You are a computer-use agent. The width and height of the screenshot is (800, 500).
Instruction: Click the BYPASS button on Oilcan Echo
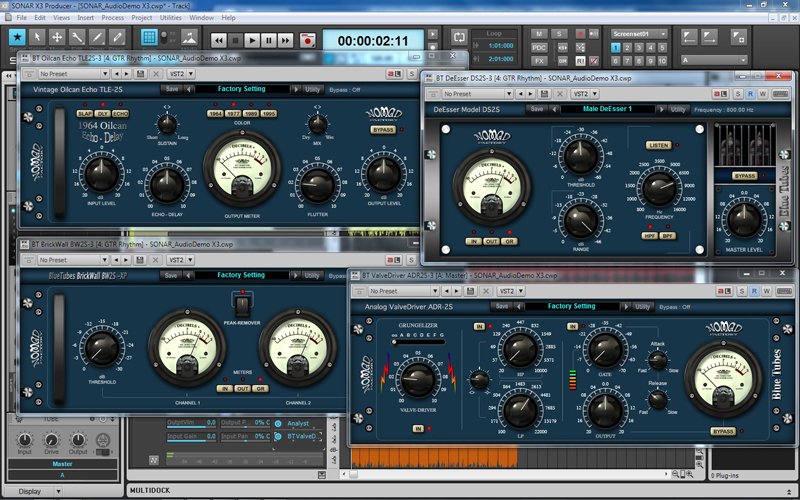click(383, 130)
